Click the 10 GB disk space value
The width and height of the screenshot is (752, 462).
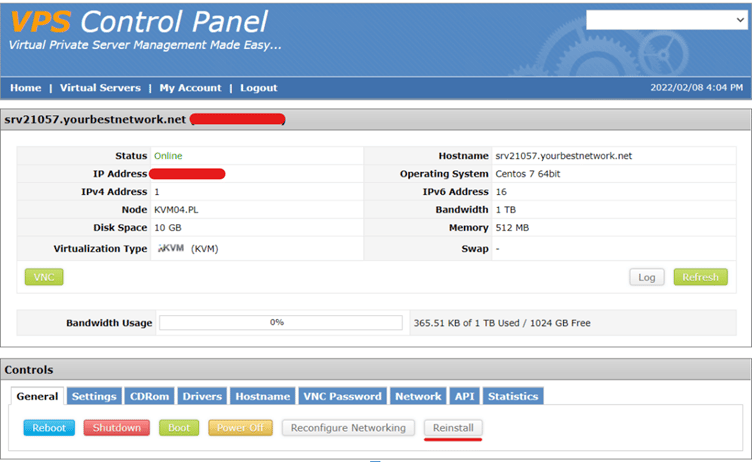tap(167, 227)
